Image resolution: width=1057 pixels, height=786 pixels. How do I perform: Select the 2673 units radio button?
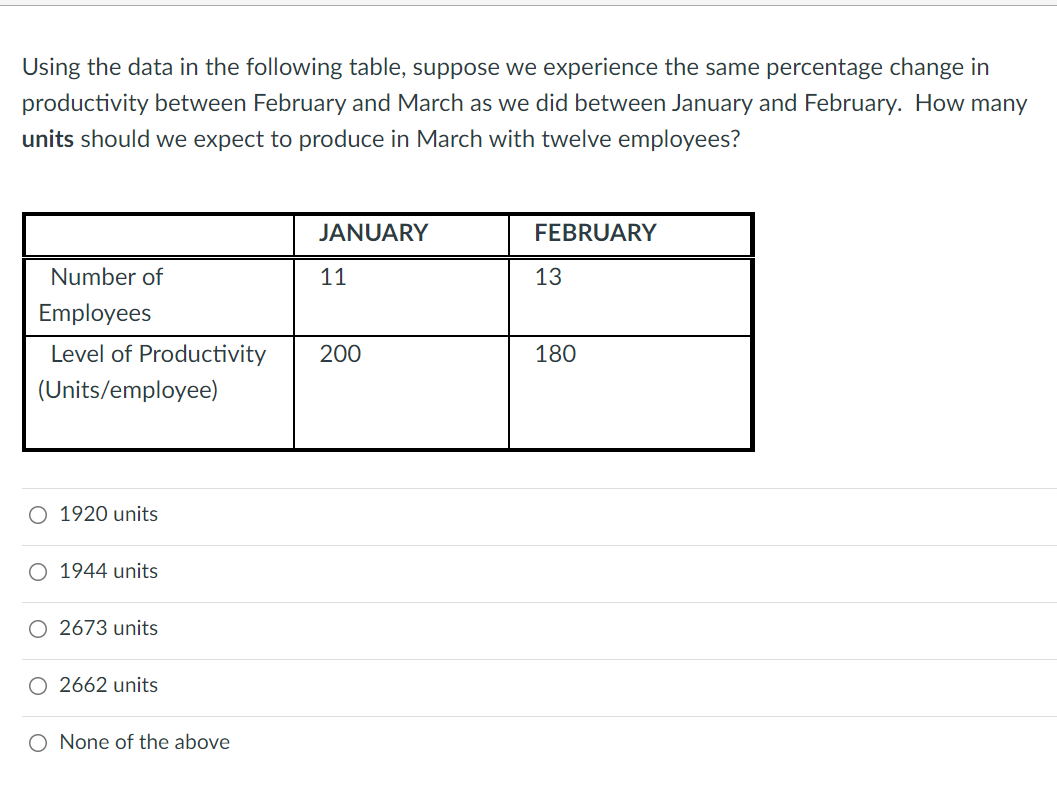(x=37, y=628)
